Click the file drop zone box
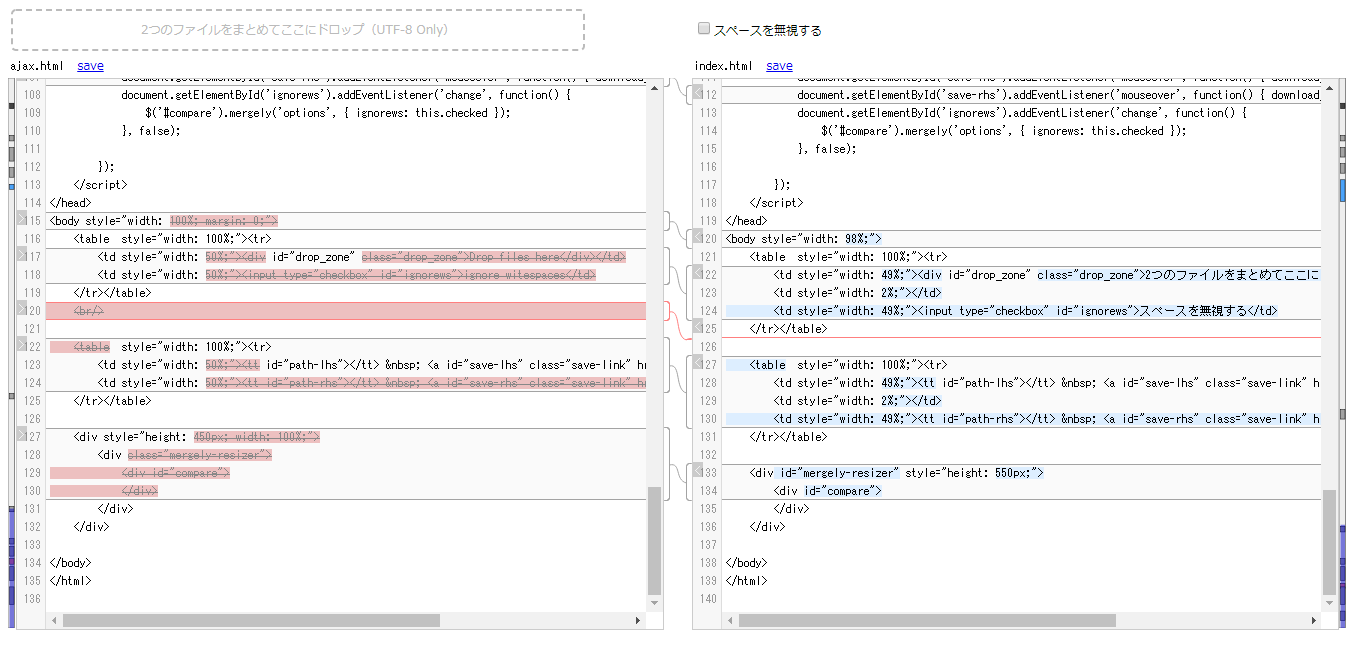The image size is (1365, 649). coord(298,30)
